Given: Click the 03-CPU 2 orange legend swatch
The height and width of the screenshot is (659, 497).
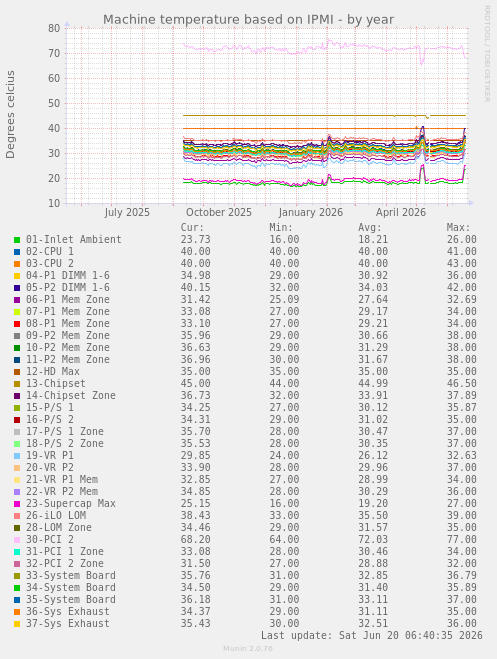Looking at the screenshot, I should tap(17, 264).
